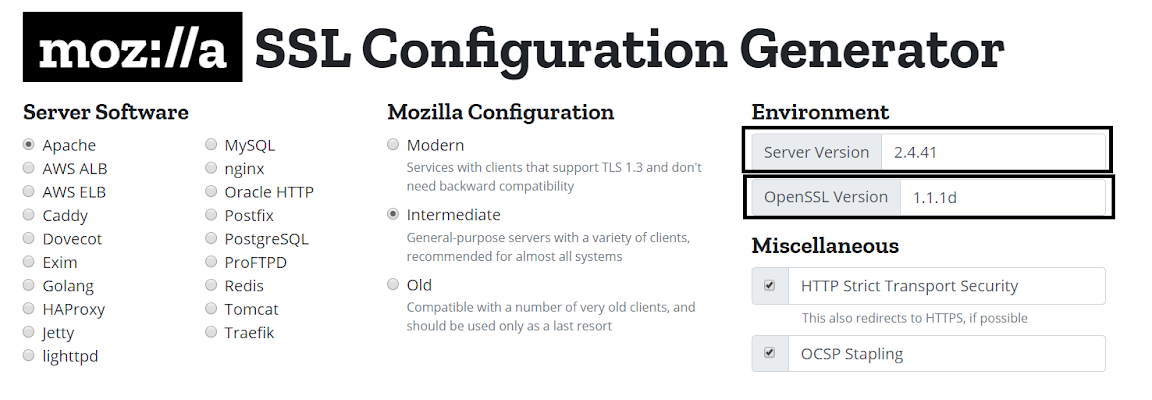Select the PostgreSQL server option
The height and width of the screenshot is (400, 1152).
[211, 239]
